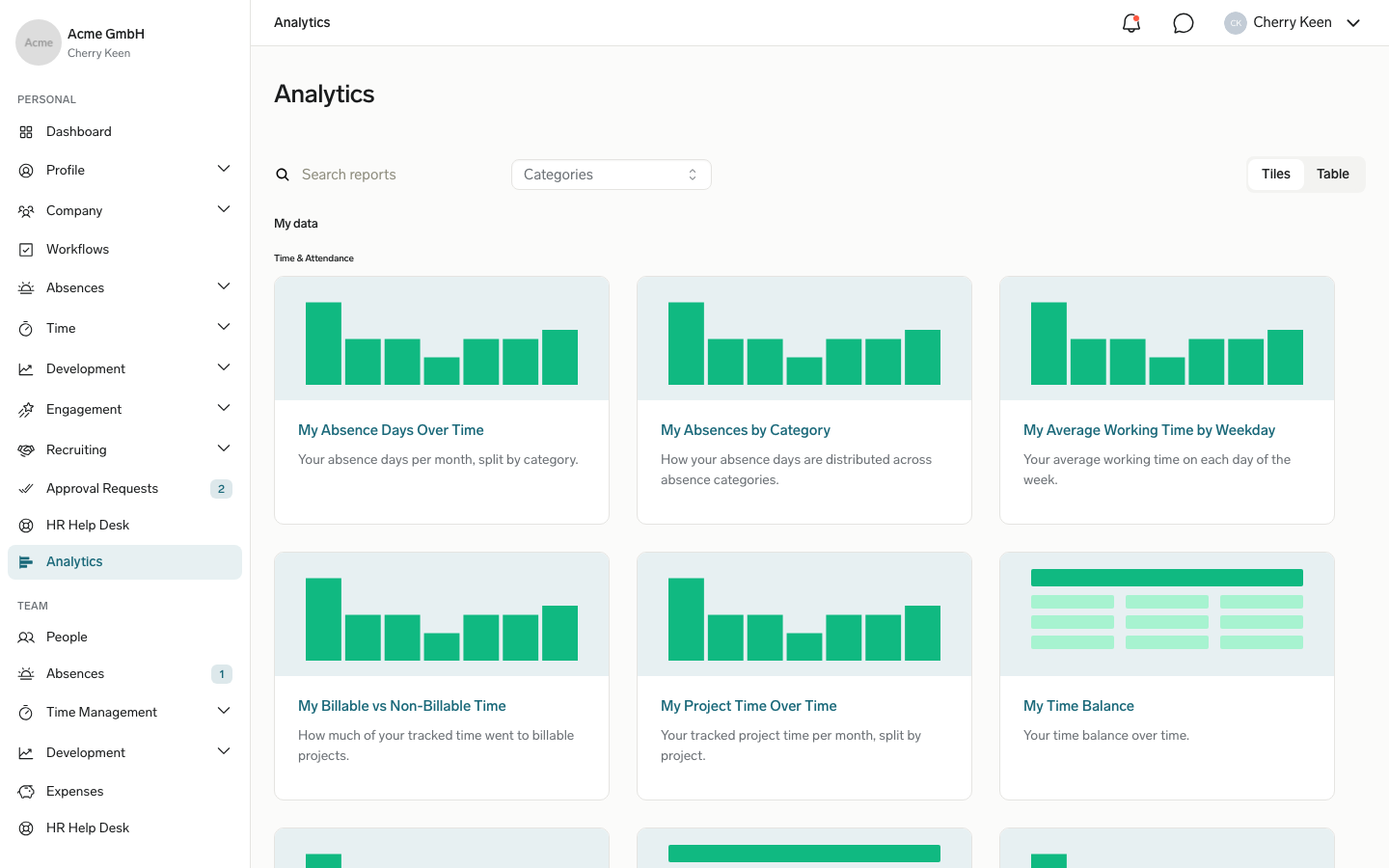Switch to Table view

point(1333,175)
